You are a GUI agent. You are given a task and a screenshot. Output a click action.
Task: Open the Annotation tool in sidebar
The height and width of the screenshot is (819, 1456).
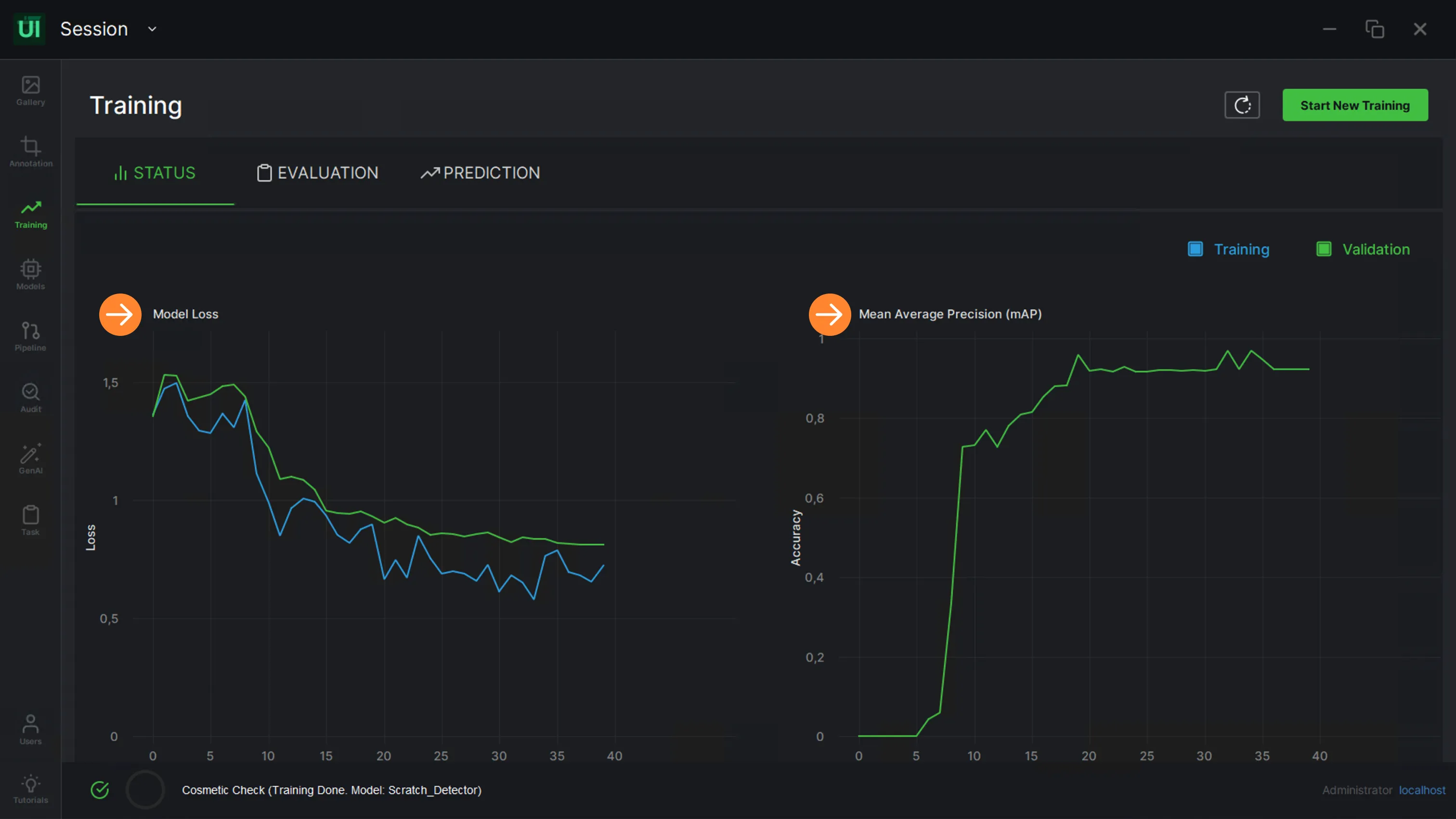pos(30,152)
